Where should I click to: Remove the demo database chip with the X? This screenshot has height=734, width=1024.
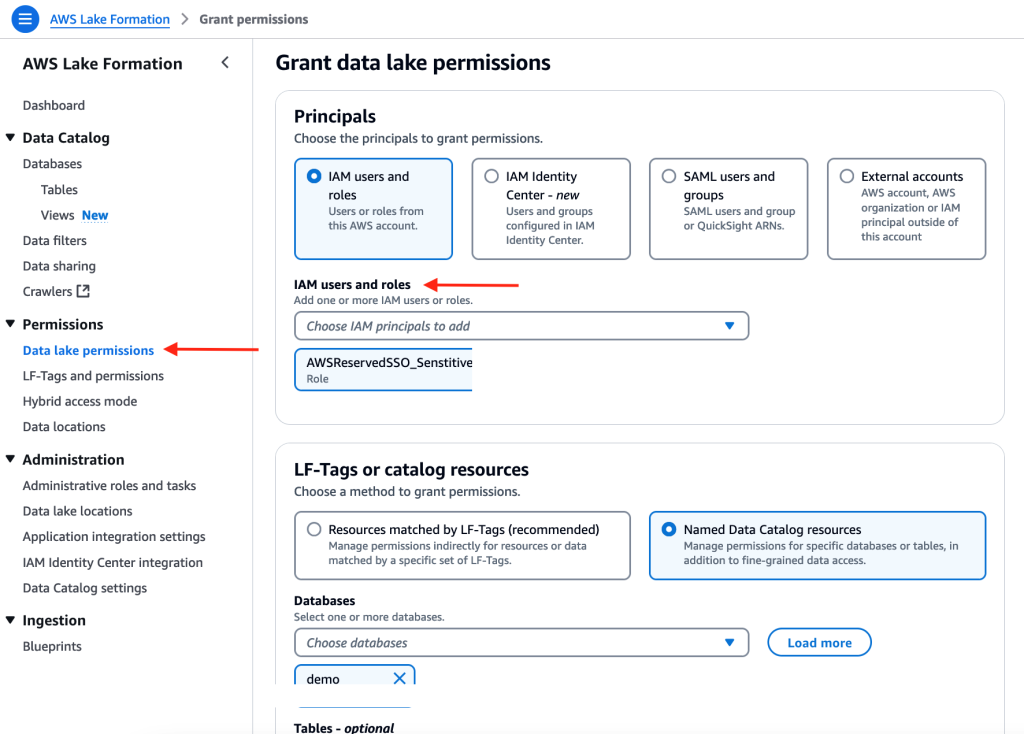coord(398,677)
